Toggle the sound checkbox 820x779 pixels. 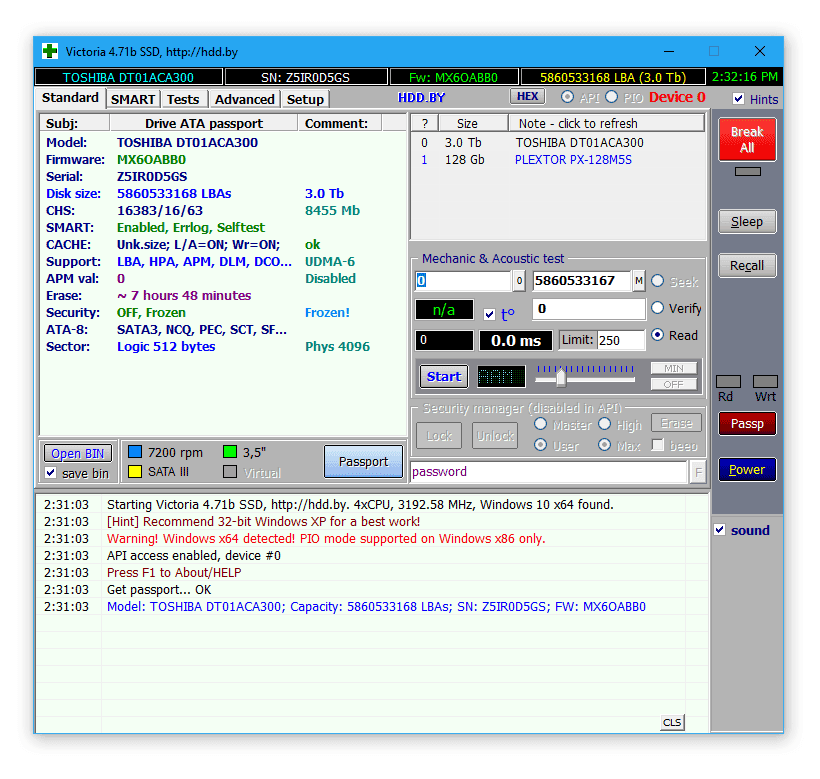720,530
